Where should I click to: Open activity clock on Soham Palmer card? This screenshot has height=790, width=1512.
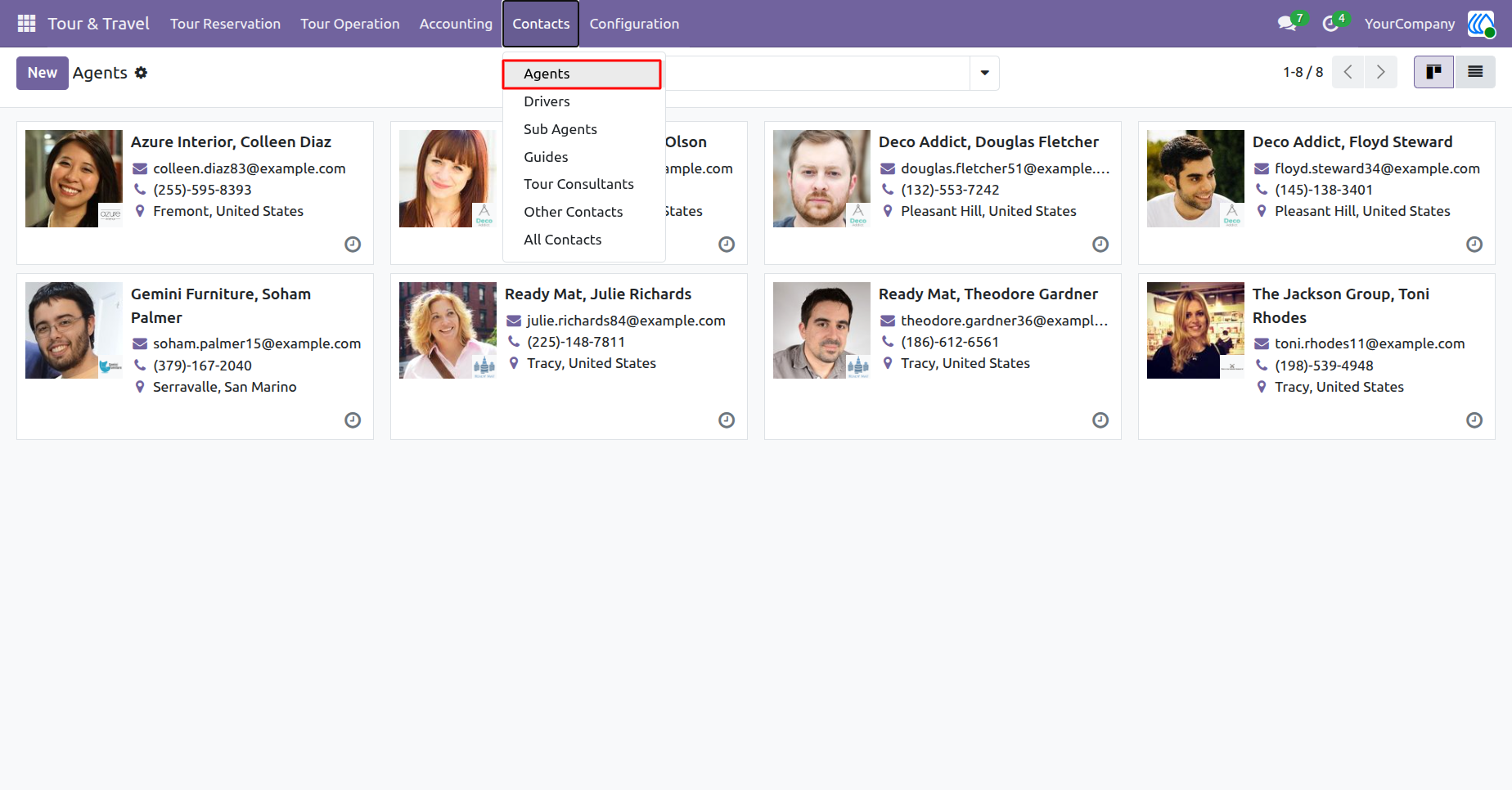pos(353,420)
